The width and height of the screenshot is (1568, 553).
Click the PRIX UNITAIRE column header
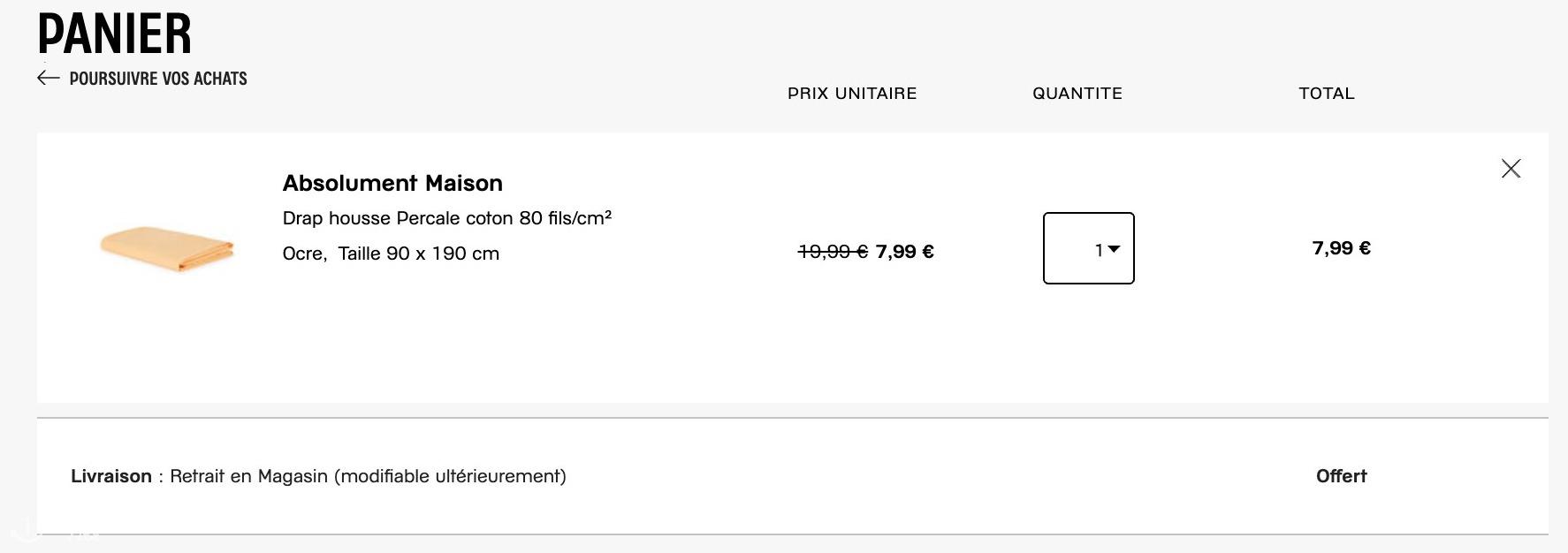[x=852, y=94]
